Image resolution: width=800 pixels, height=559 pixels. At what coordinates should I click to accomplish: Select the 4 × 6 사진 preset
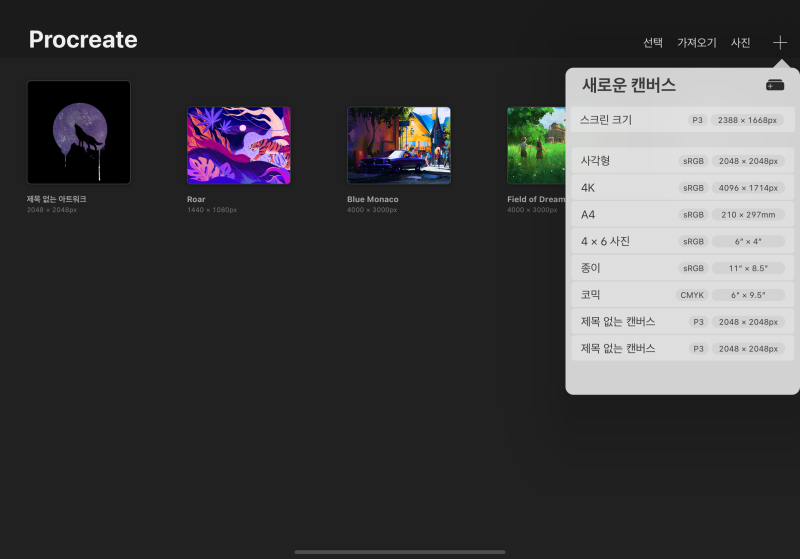(682, 241)
